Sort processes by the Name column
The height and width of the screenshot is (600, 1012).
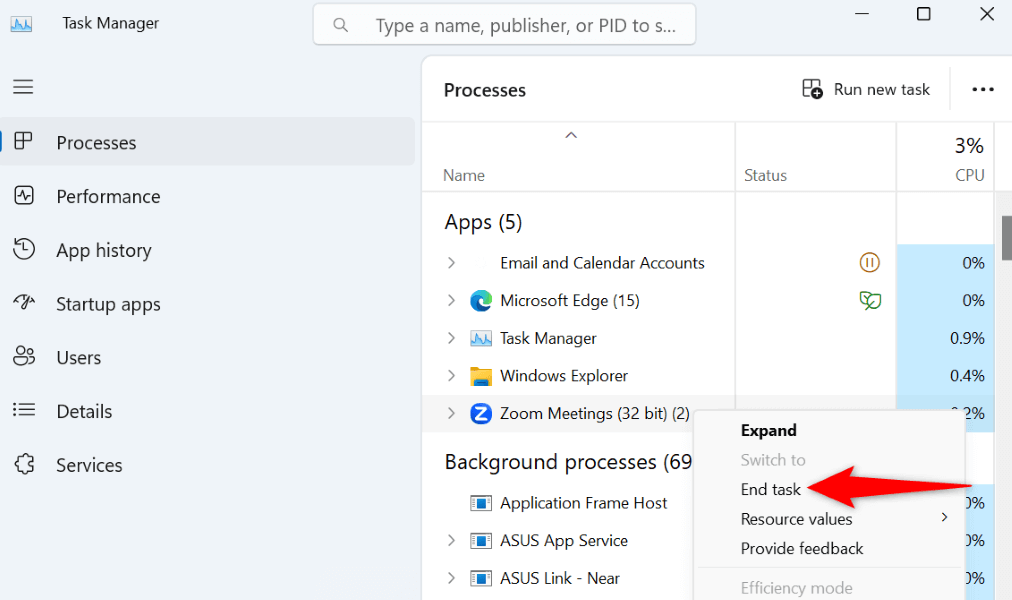click(x=464, y=175)
